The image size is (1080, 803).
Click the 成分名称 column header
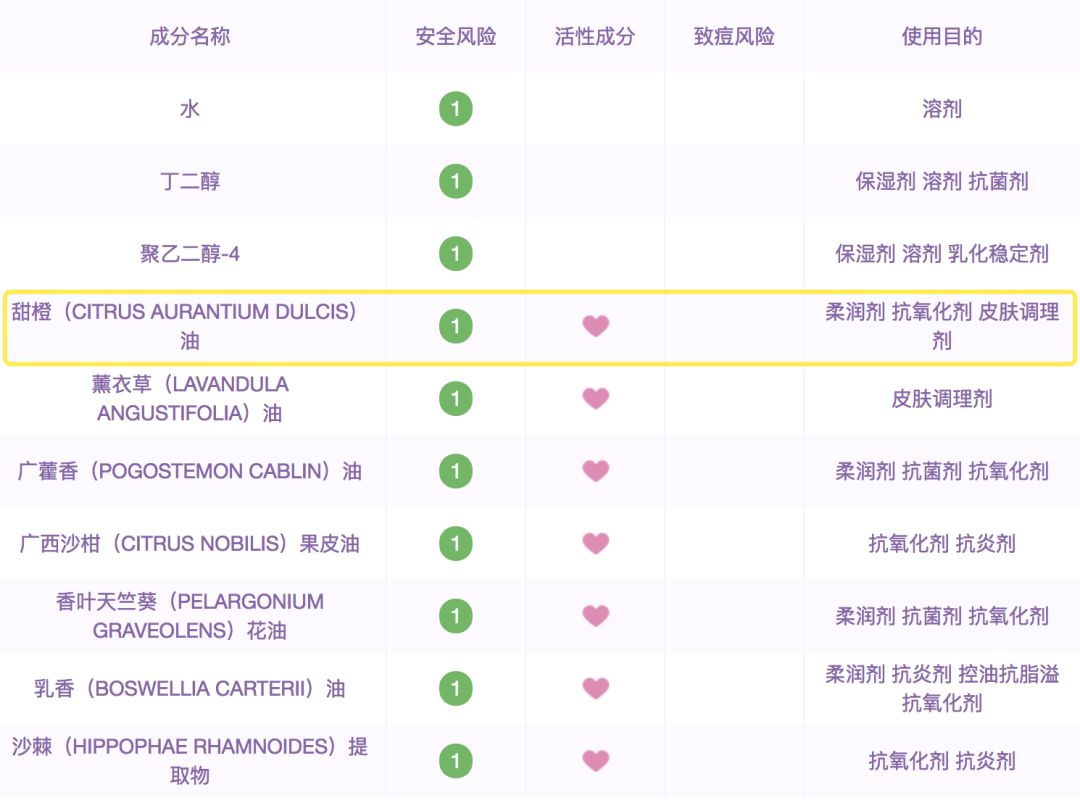[x=190, y=37]
